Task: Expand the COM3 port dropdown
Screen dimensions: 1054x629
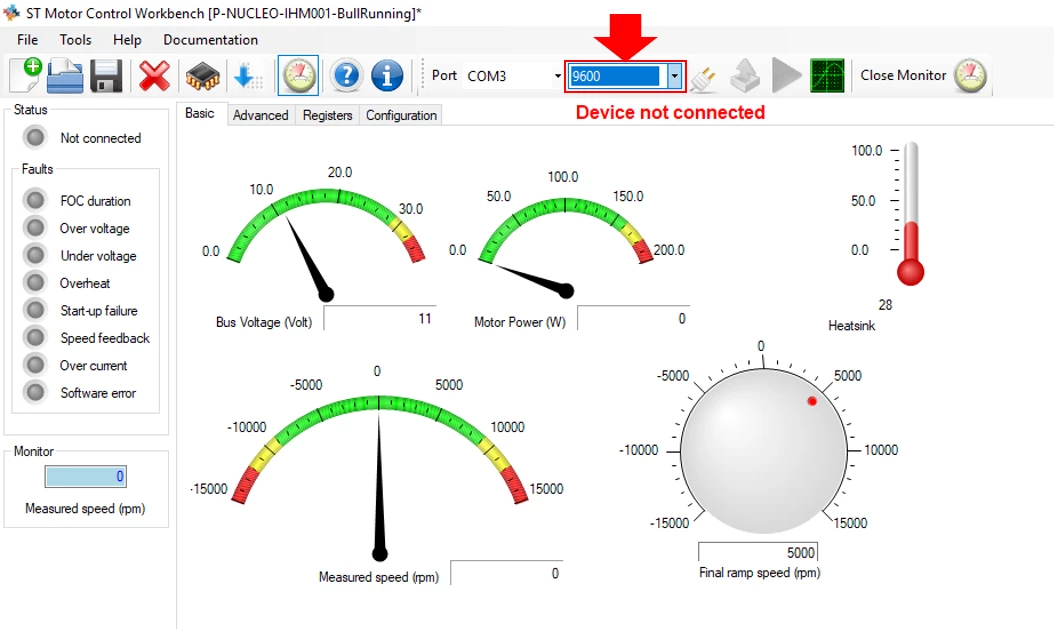Action: click(x=557, y=76)
